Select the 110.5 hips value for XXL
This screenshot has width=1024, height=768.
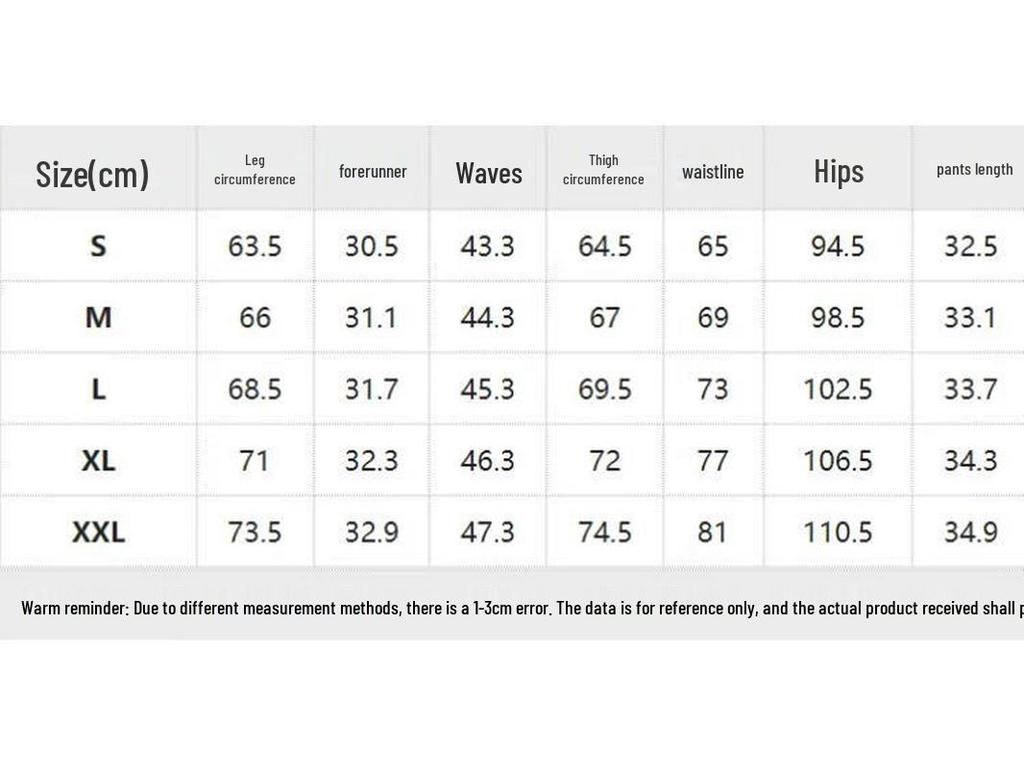[x=838, y=532]
